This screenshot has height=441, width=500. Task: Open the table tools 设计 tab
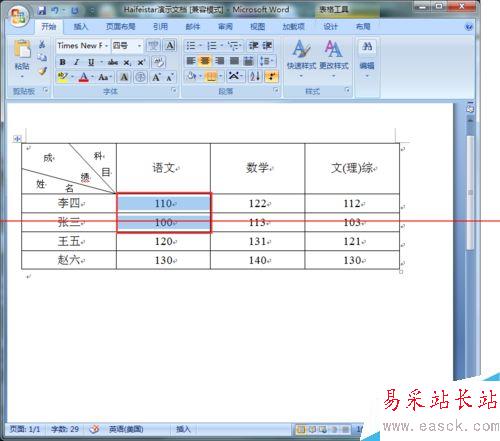[330, 27]
